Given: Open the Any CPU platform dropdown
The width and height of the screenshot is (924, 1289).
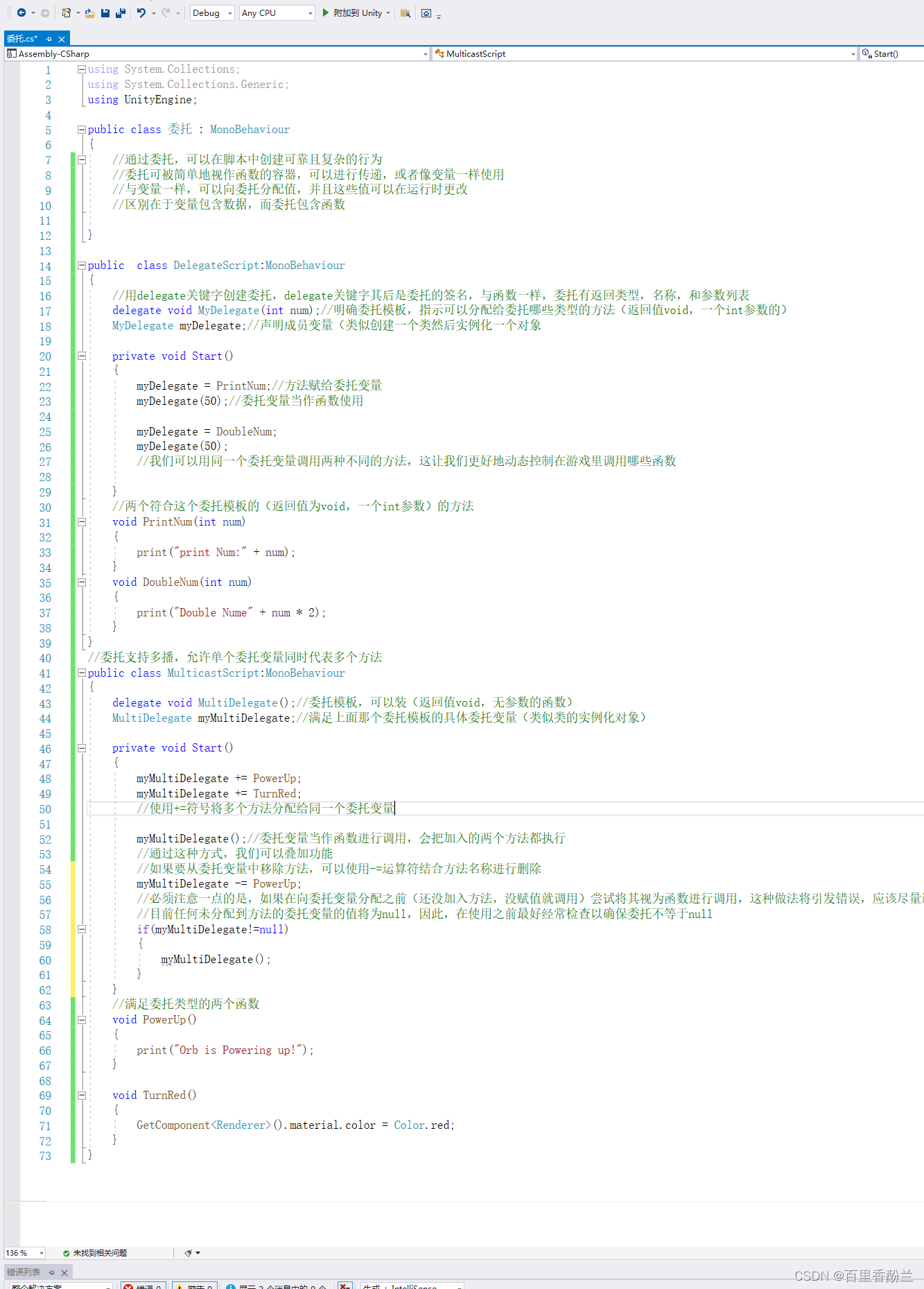Looking at the screenshot, I should click(x=277, y=12).
